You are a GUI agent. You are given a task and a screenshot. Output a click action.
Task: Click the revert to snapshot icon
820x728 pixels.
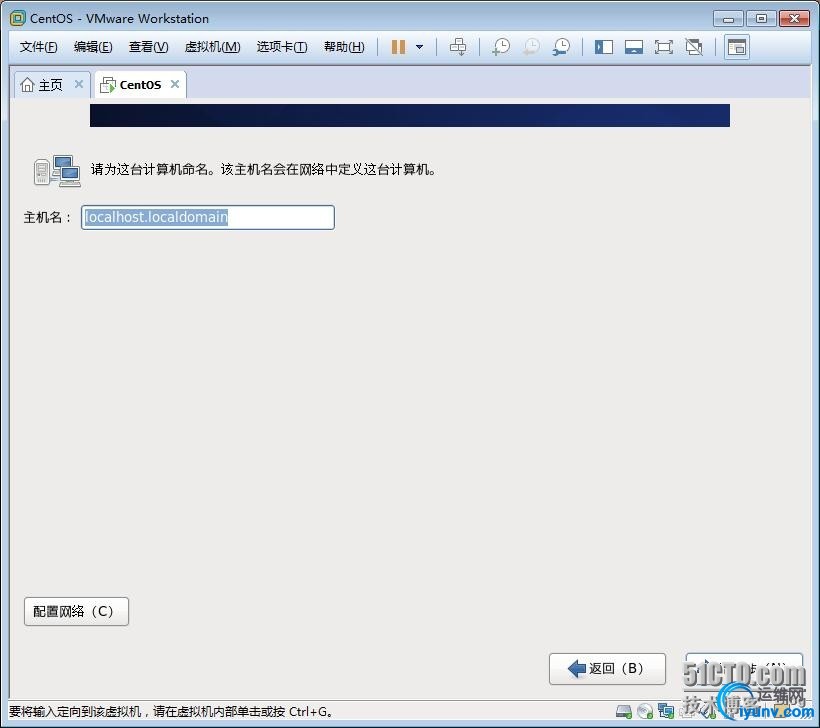[x=531, y=47]
